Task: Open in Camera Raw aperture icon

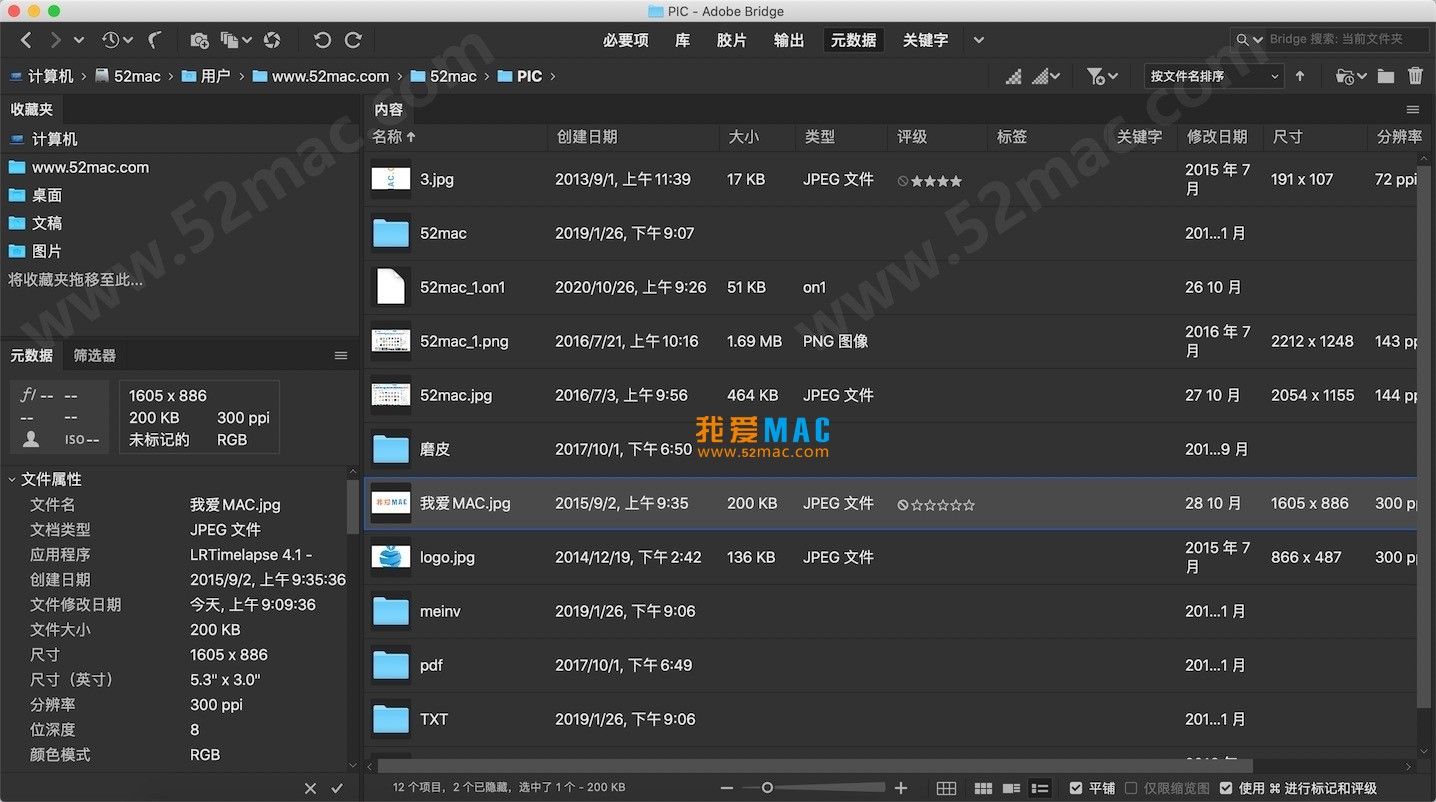Action: pyautogui.click(x=271, y=40)
